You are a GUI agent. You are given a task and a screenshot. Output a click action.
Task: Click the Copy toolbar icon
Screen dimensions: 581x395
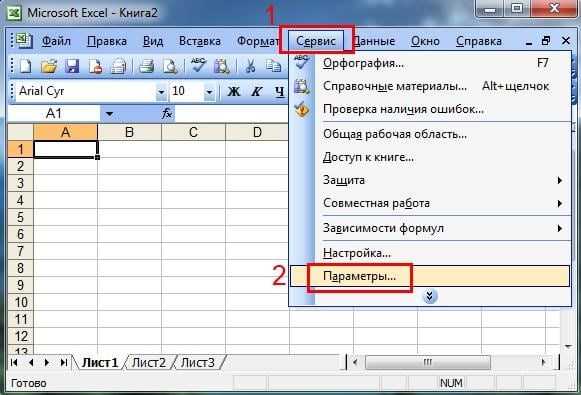point(273,67)
